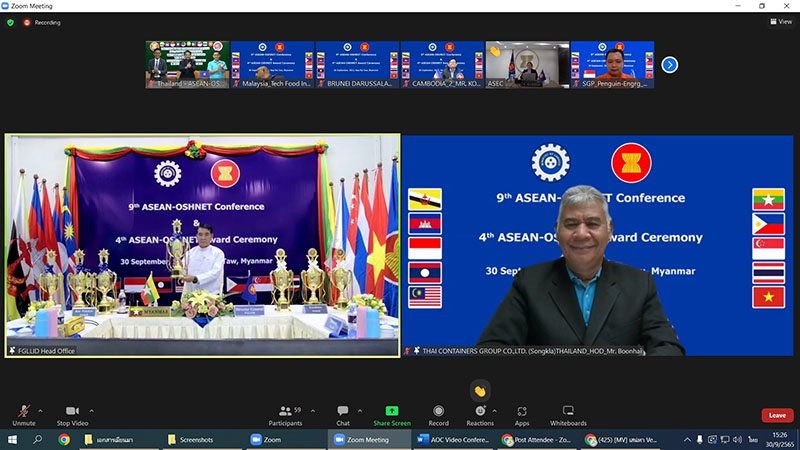The width and height of the screenshot is (800, 450).
Task: Start recording with the Record button
Action: pyautogui.click(x=438, y=414)
